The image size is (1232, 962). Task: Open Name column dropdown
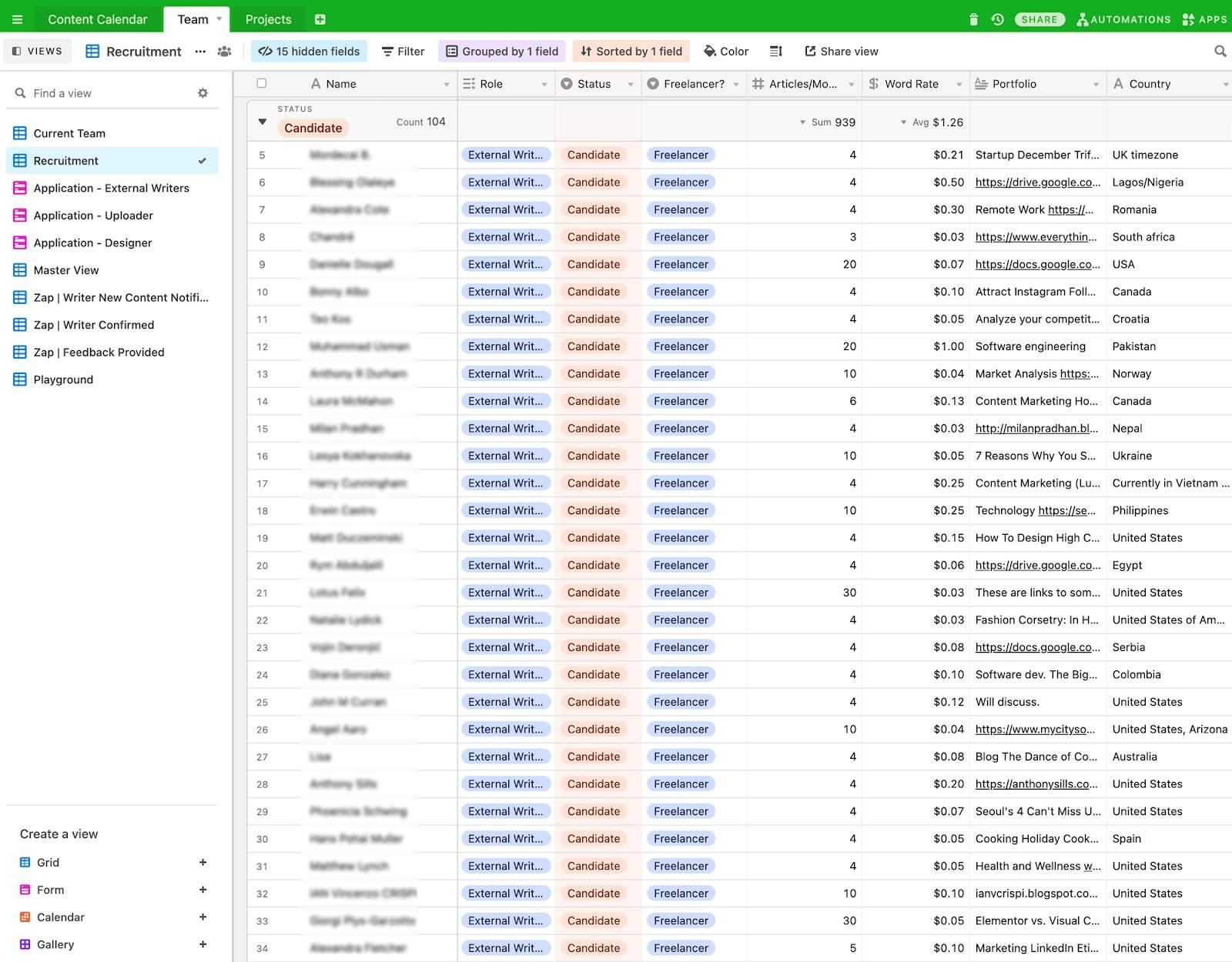[x=447, y=84]
